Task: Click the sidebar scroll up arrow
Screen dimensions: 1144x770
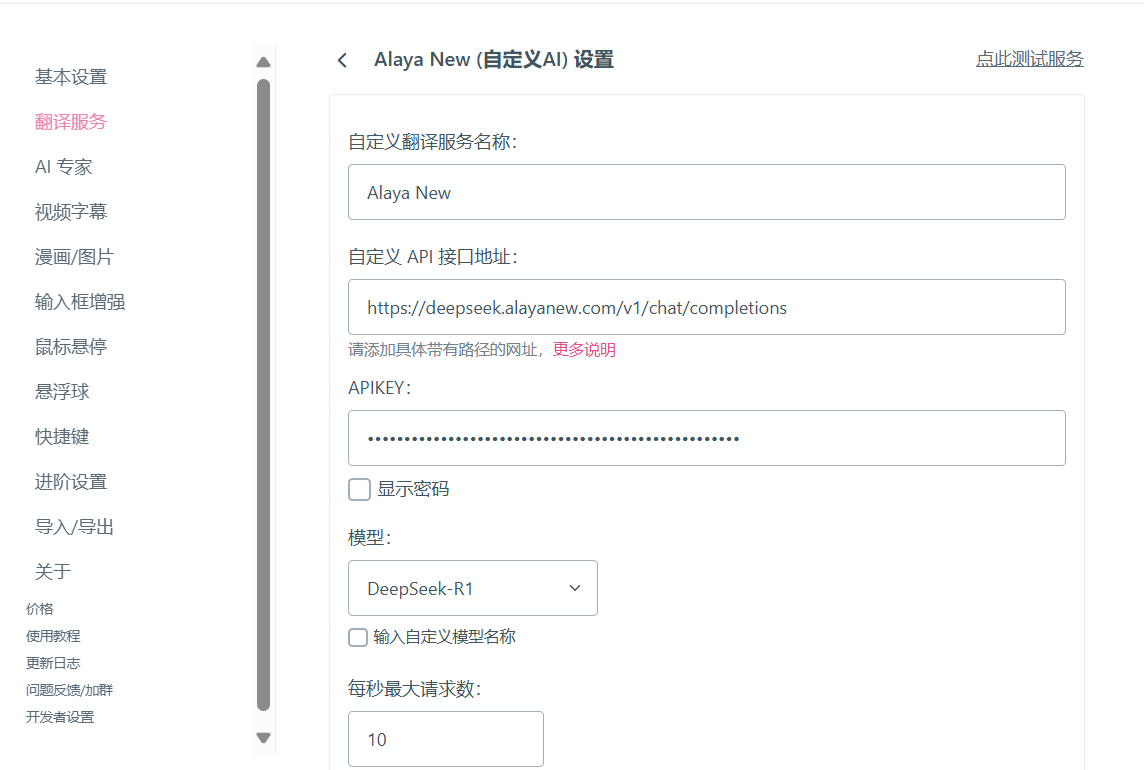Action: click(263, 62)
